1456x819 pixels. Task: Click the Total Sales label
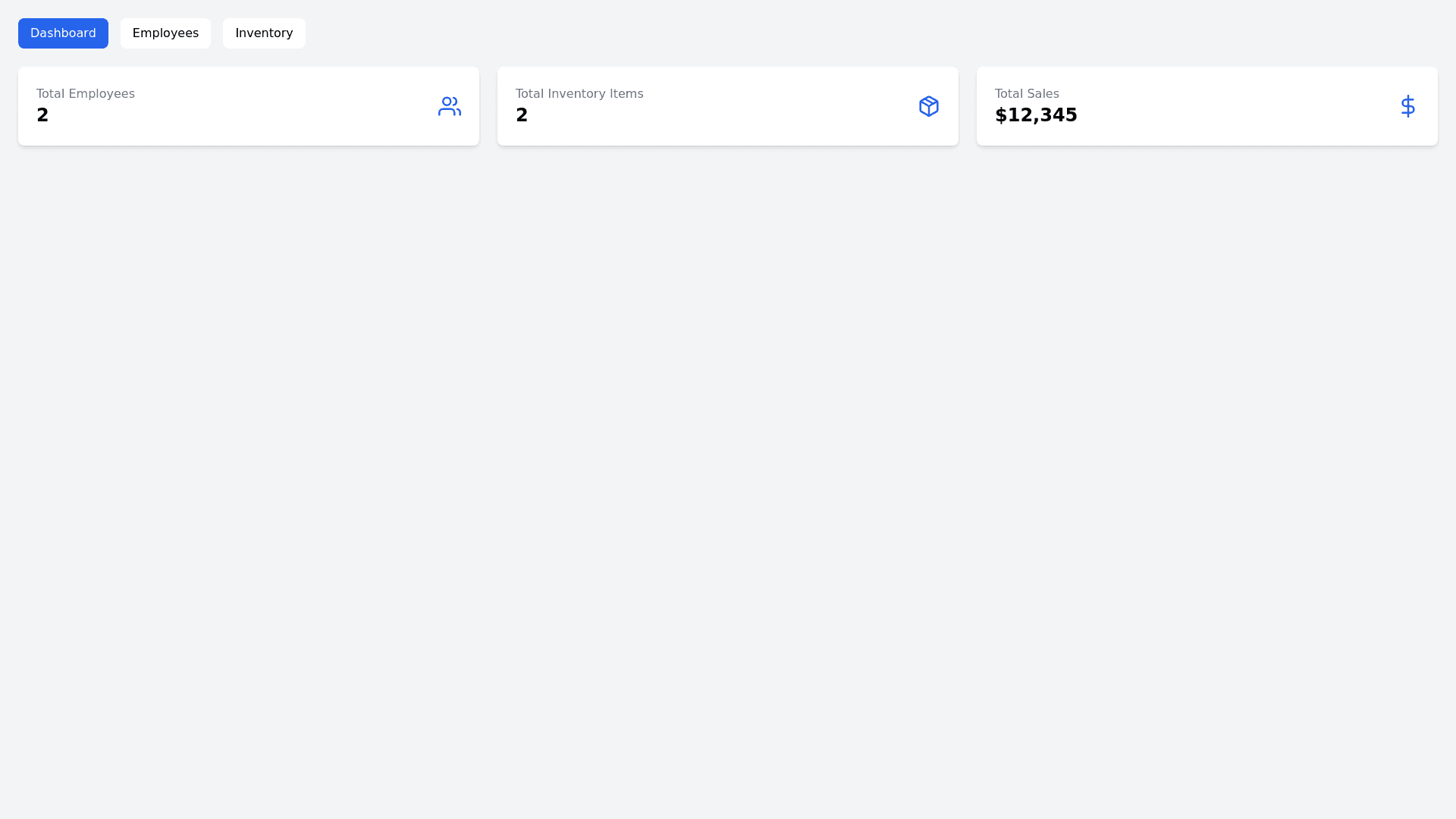coord(1027,94)
